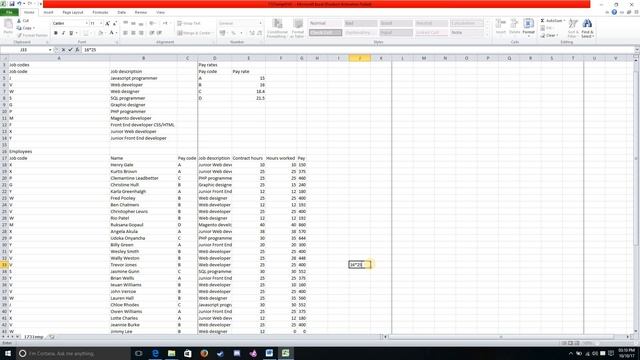Open the File tab
The height and width of the screenshot is (360, 640).
click(9, 13)
